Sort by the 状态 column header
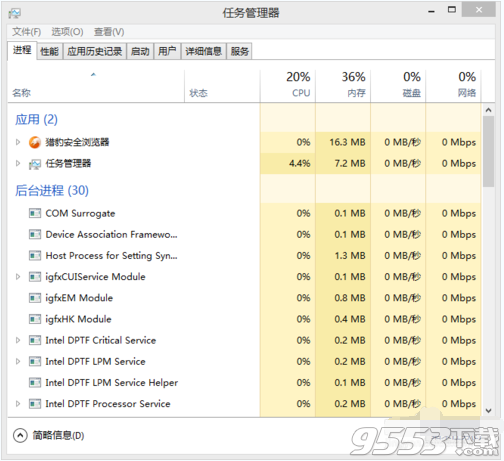504x461 pixels. [x=222, y=86]
